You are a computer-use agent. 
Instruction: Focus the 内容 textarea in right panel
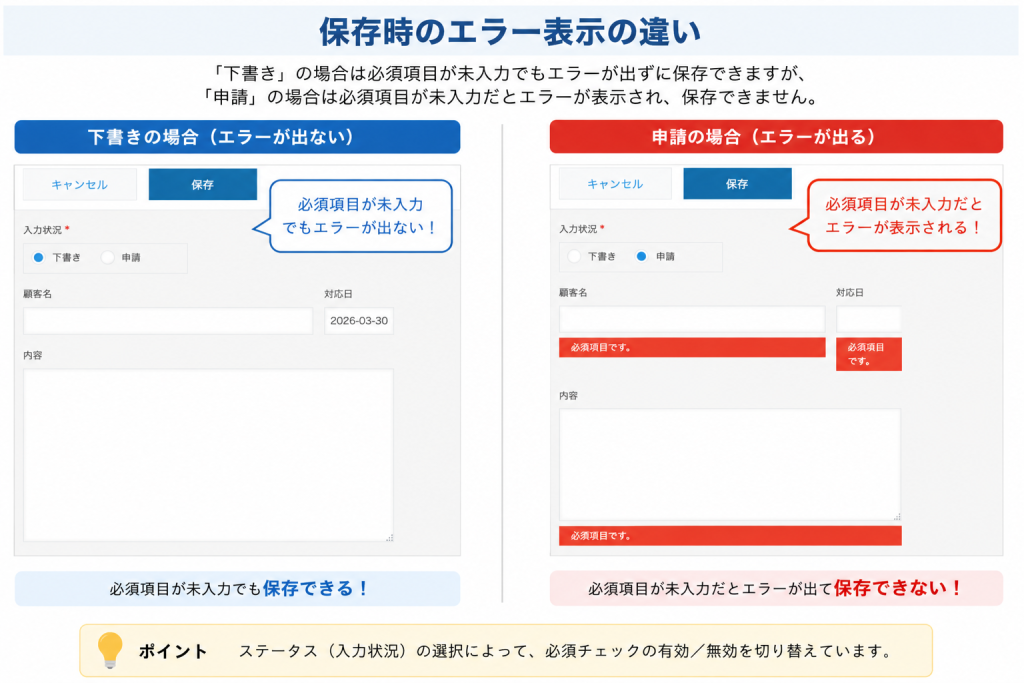(730, 465)
